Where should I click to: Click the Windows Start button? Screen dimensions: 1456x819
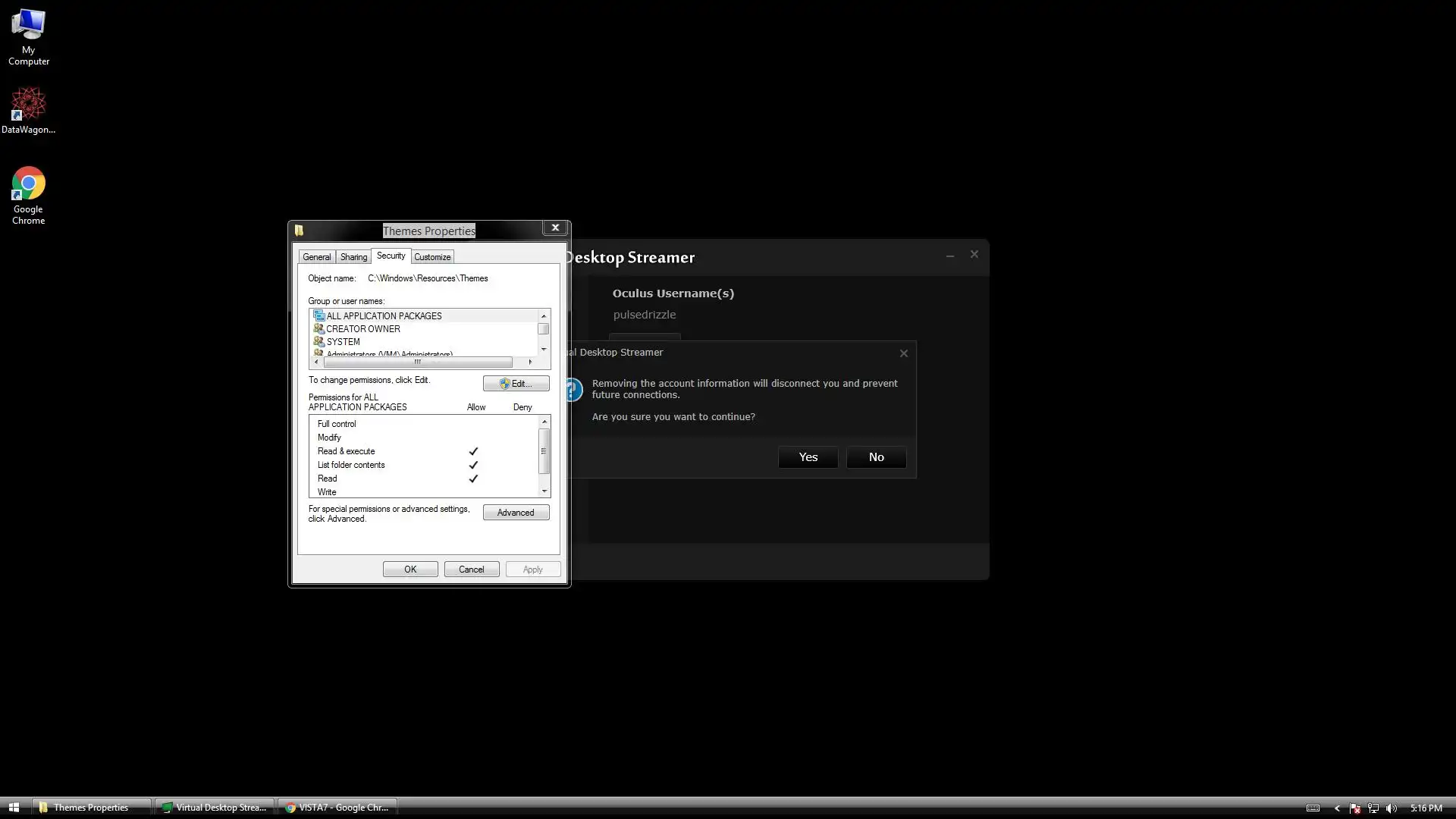(14, 808)
